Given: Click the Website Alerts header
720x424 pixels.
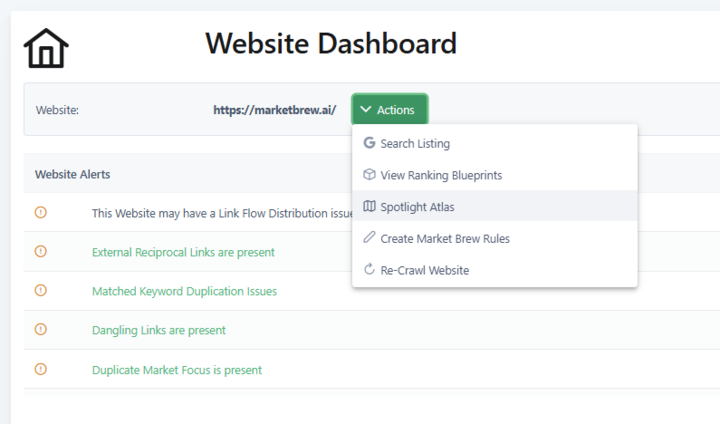Looking at the screenshot, I should pyautogui.click(x=73, y=175).
